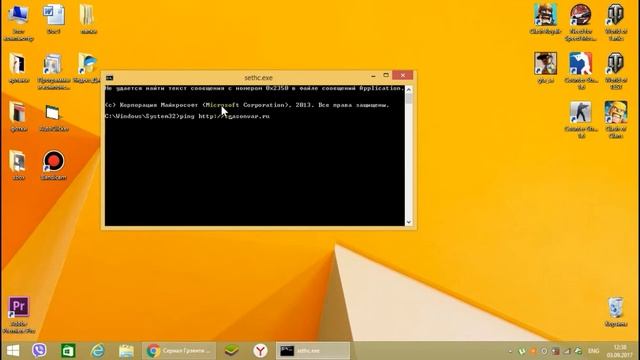Maximize the sethc.exe window
Screen dimensions: 640x360
click(386, 76)
